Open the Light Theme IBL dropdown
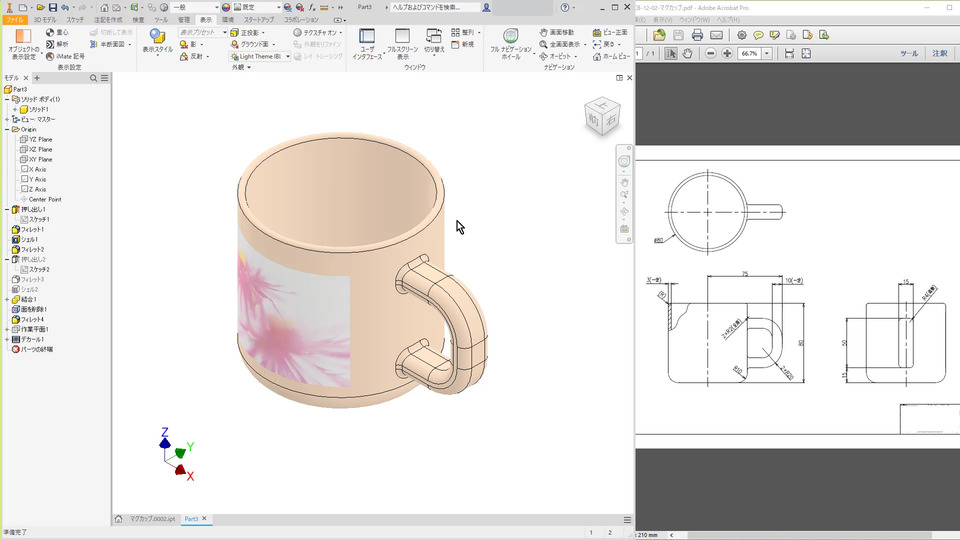 288,57
